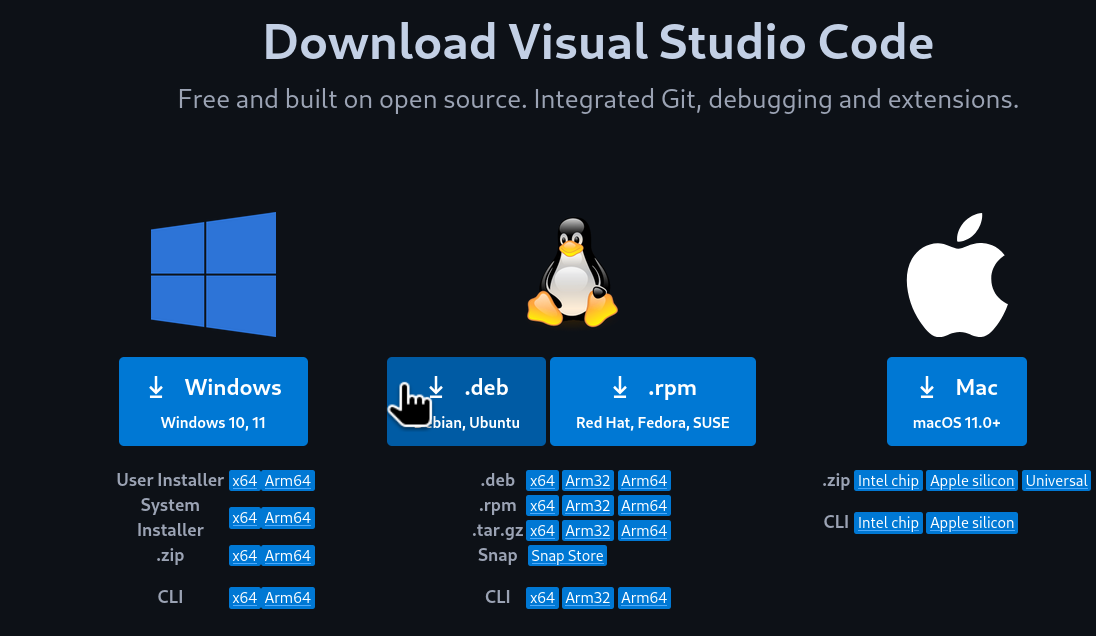Select Arm64 link for Windows System Installer

288,518
